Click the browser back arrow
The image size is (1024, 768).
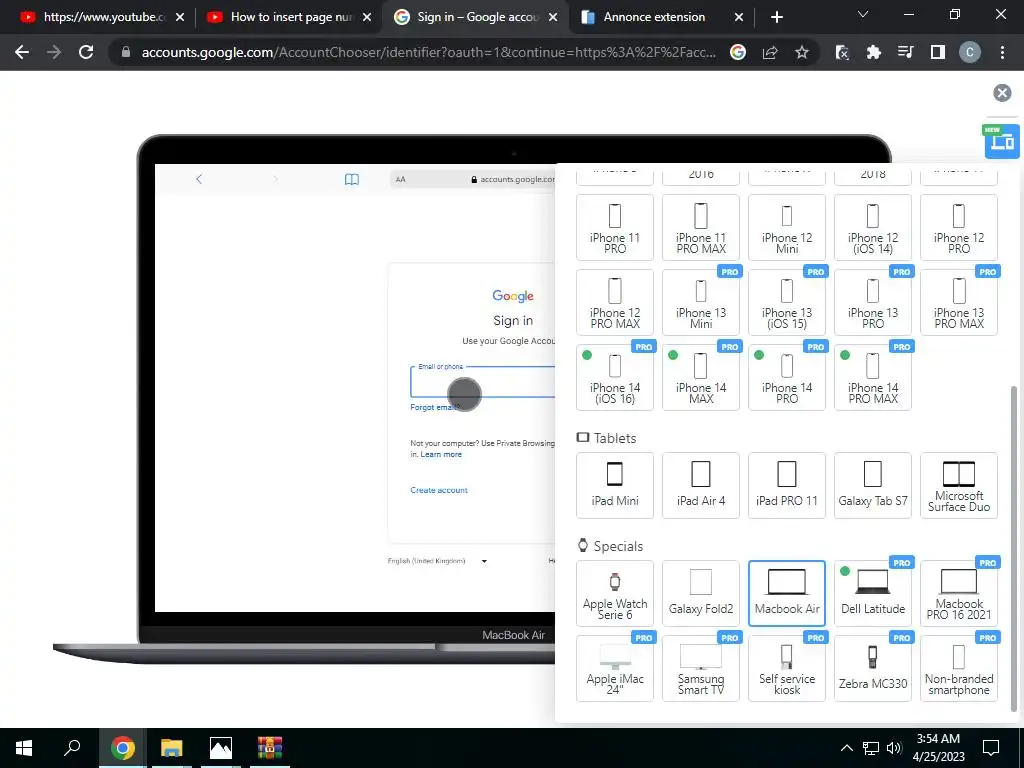[22, 52]
